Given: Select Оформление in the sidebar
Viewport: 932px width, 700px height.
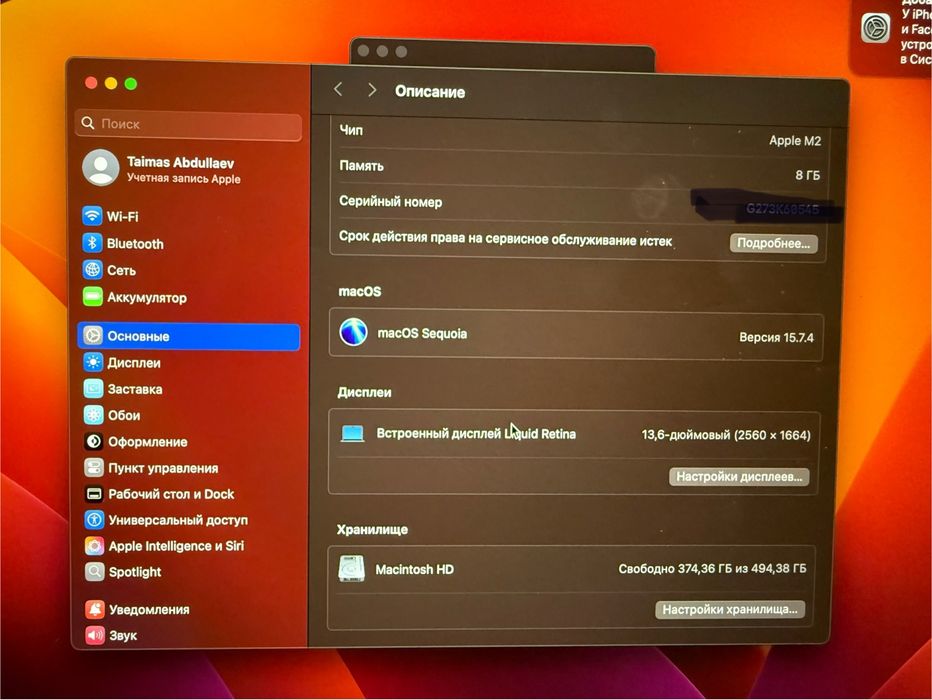Looking at the screenshot, I should (189, 442).
